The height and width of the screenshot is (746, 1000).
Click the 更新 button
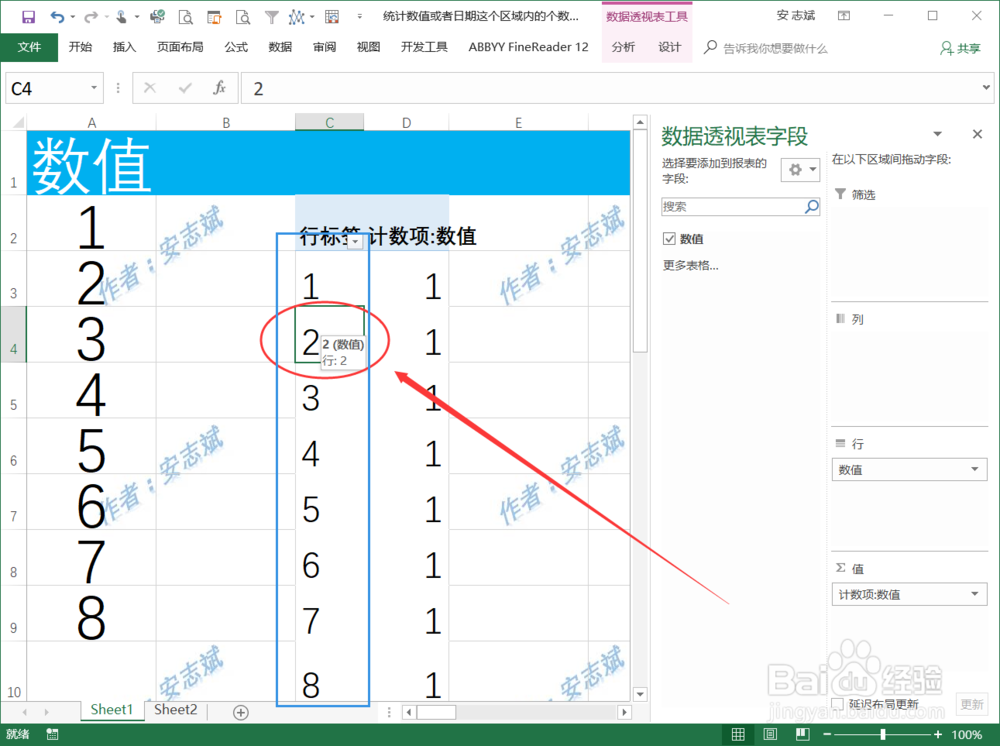click(972, 704)
